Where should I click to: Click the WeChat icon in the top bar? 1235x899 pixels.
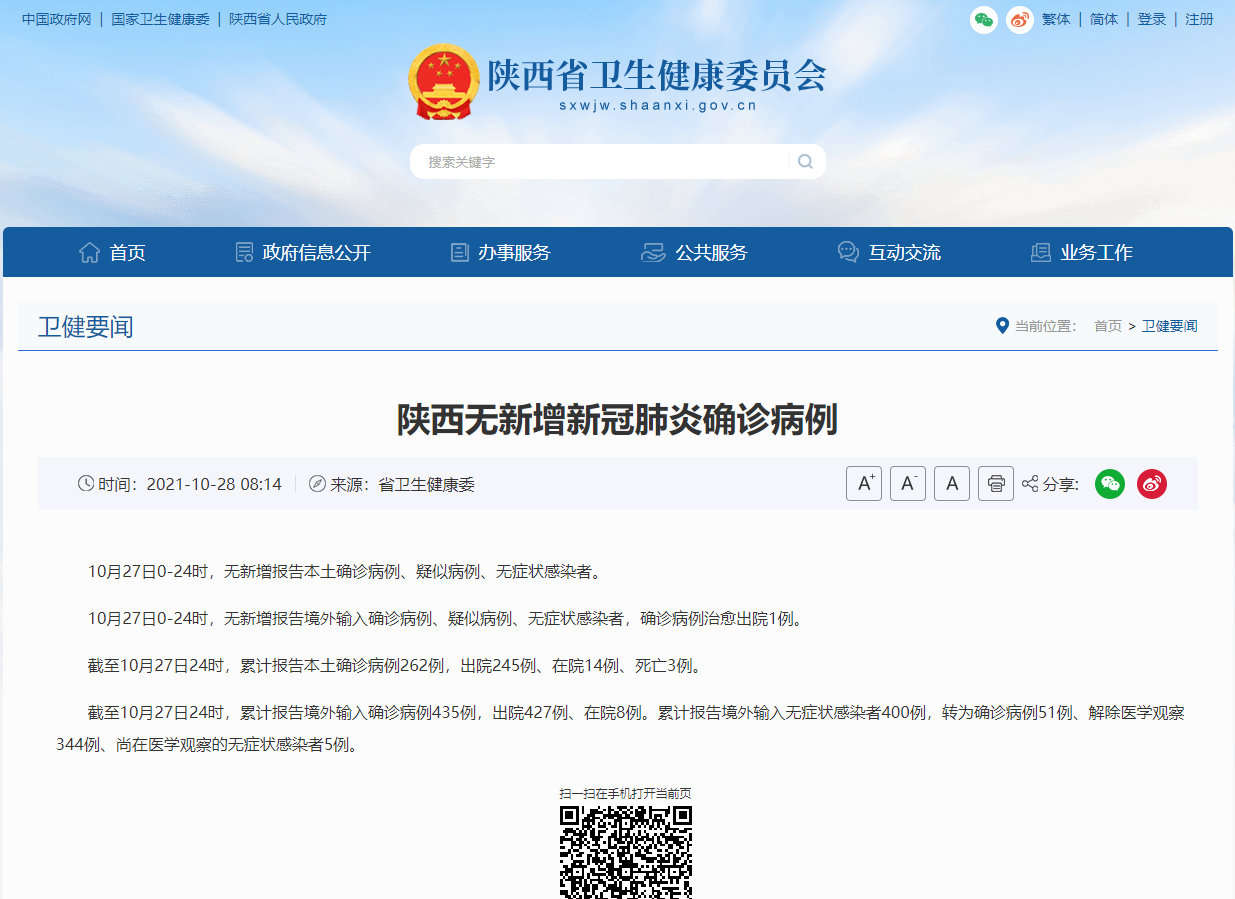(983, 19)
